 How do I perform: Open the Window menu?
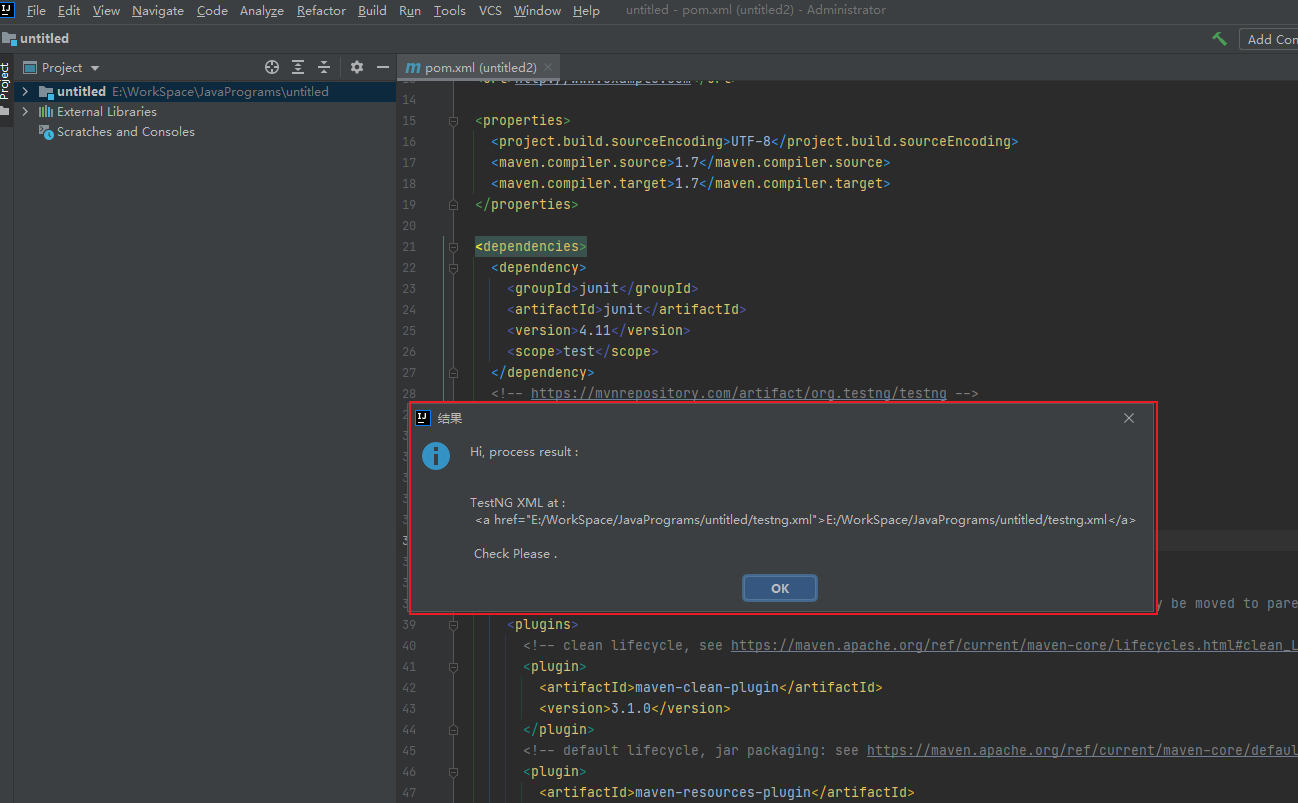[537, 11]
